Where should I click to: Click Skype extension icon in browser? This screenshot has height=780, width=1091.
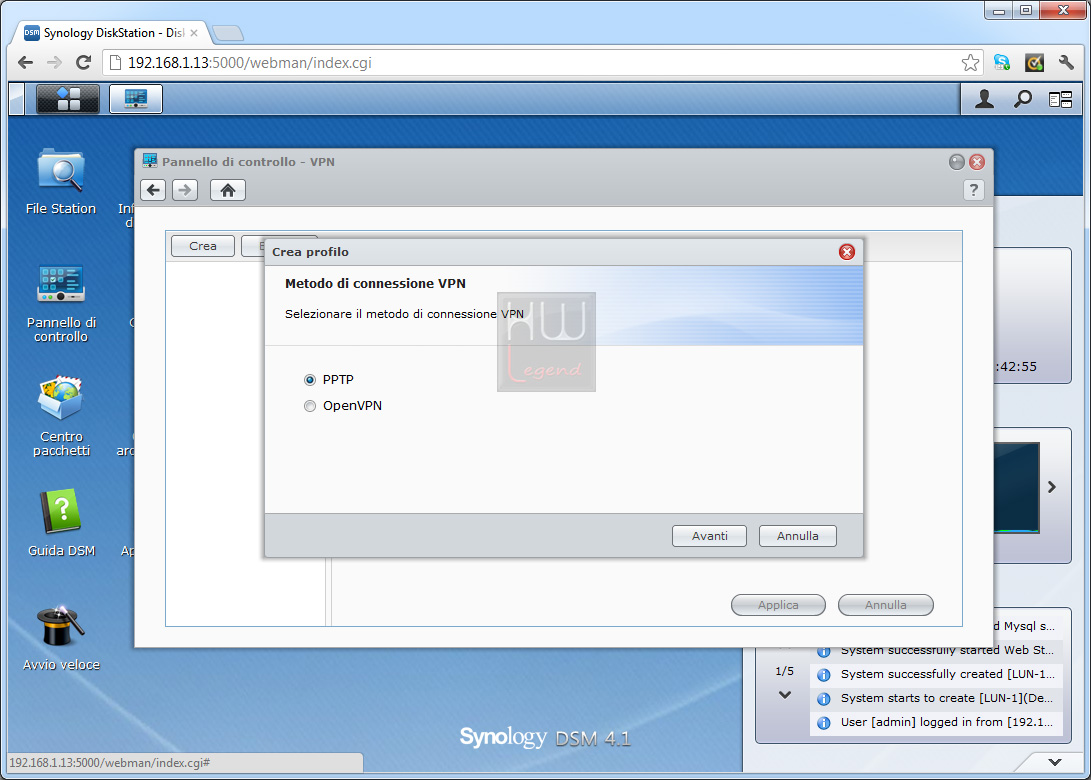coord(1002,63)
